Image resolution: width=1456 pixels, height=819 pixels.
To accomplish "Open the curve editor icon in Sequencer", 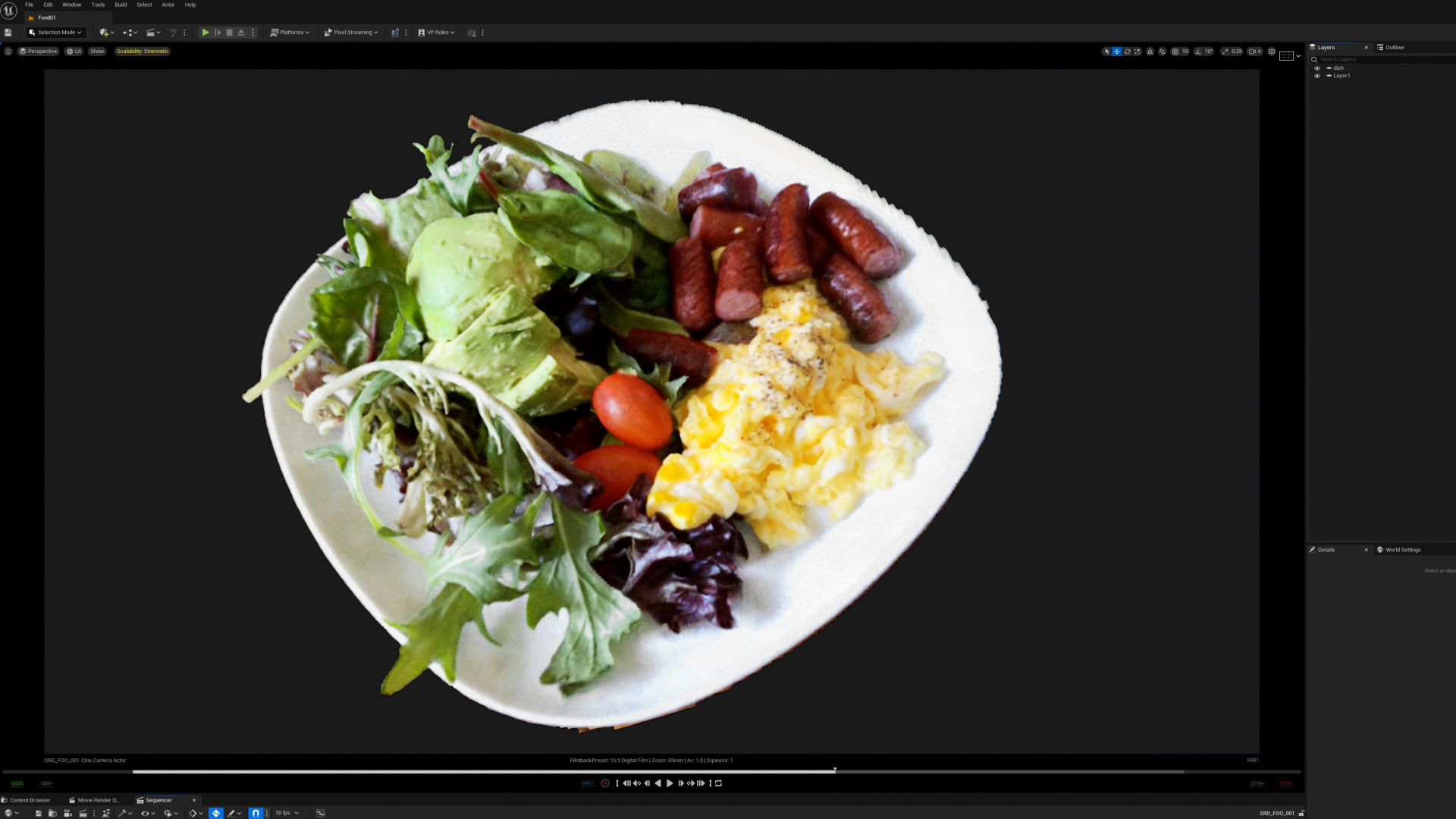I will (x=321, y=813).
